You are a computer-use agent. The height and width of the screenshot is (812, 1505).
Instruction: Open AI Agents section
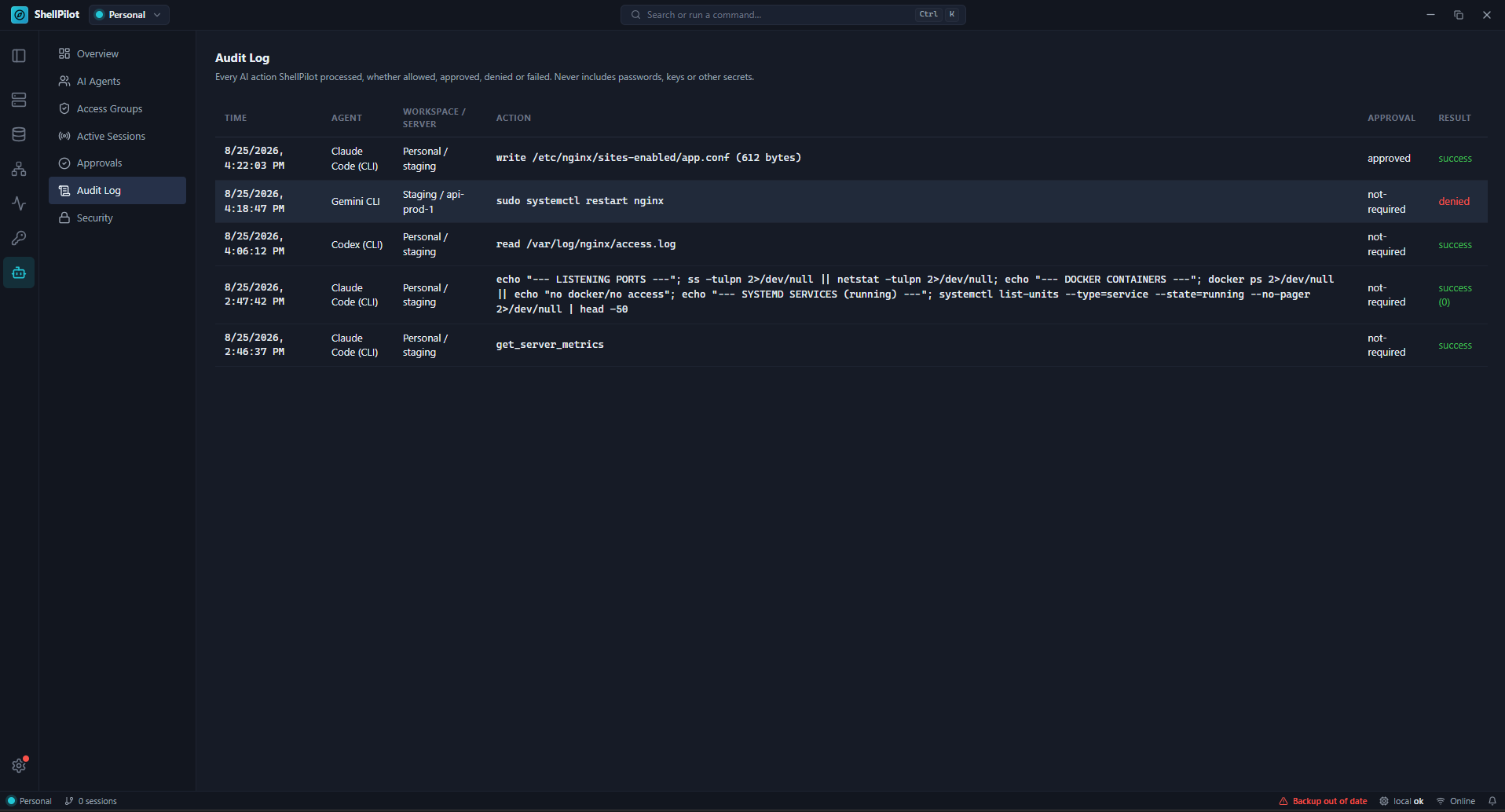[x=117, y=82]
